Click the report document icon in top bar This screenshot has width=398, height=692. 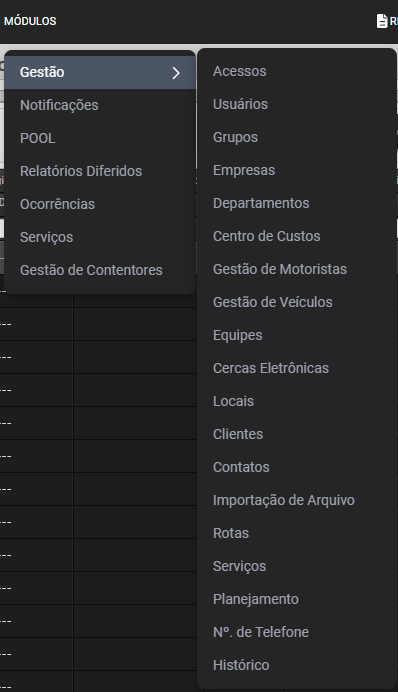(382, 21)
